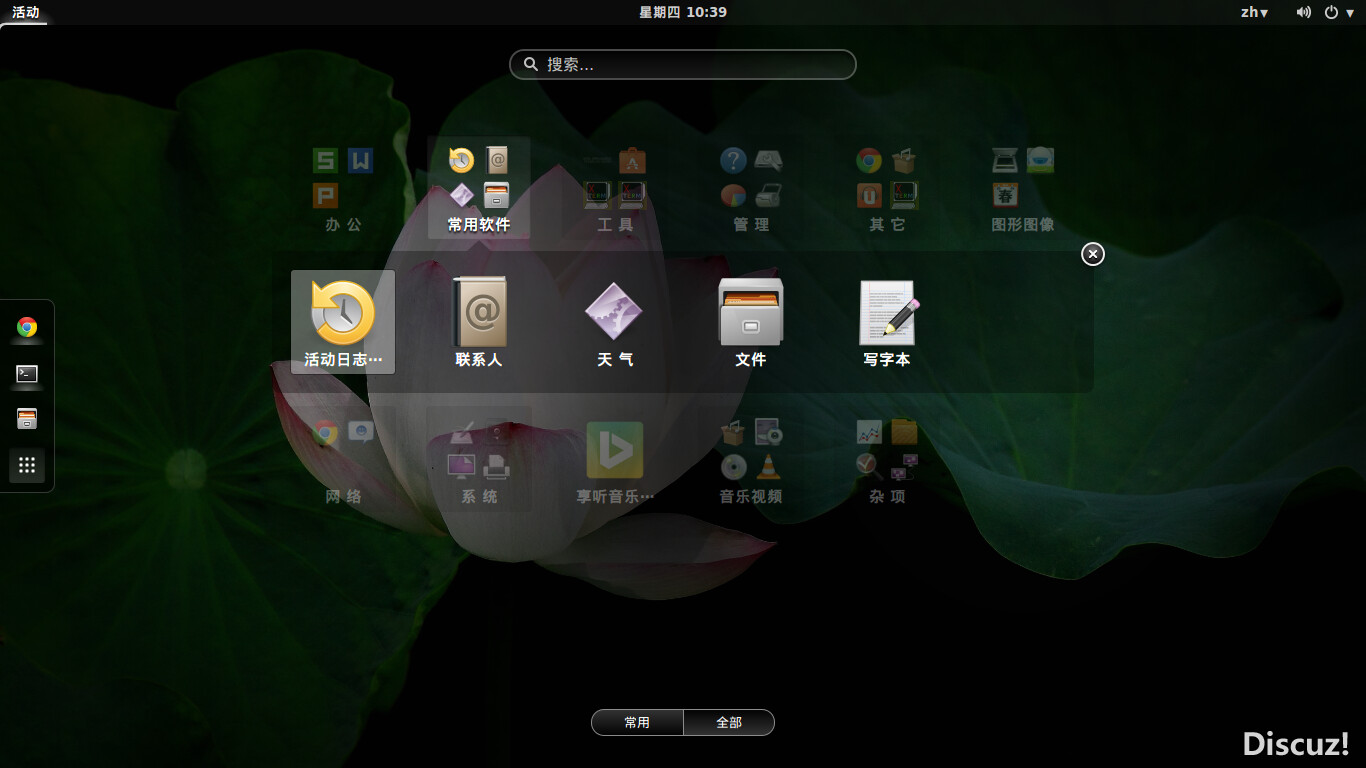Open Terminal from the dock
The width and height of the screenshot is (1366, 768).
[27, 373]
